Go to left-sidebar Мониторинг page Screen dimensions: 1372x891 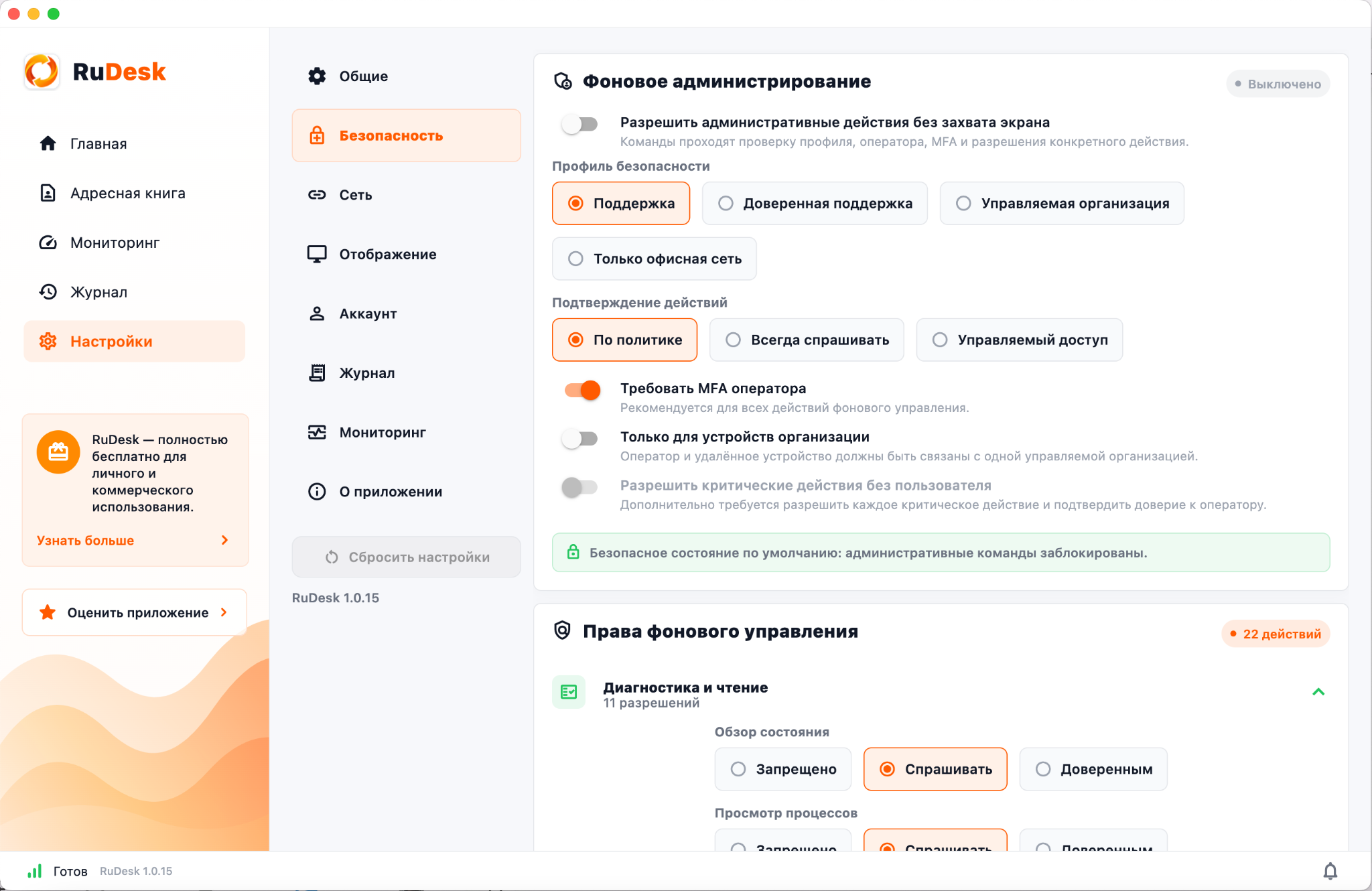135,243
